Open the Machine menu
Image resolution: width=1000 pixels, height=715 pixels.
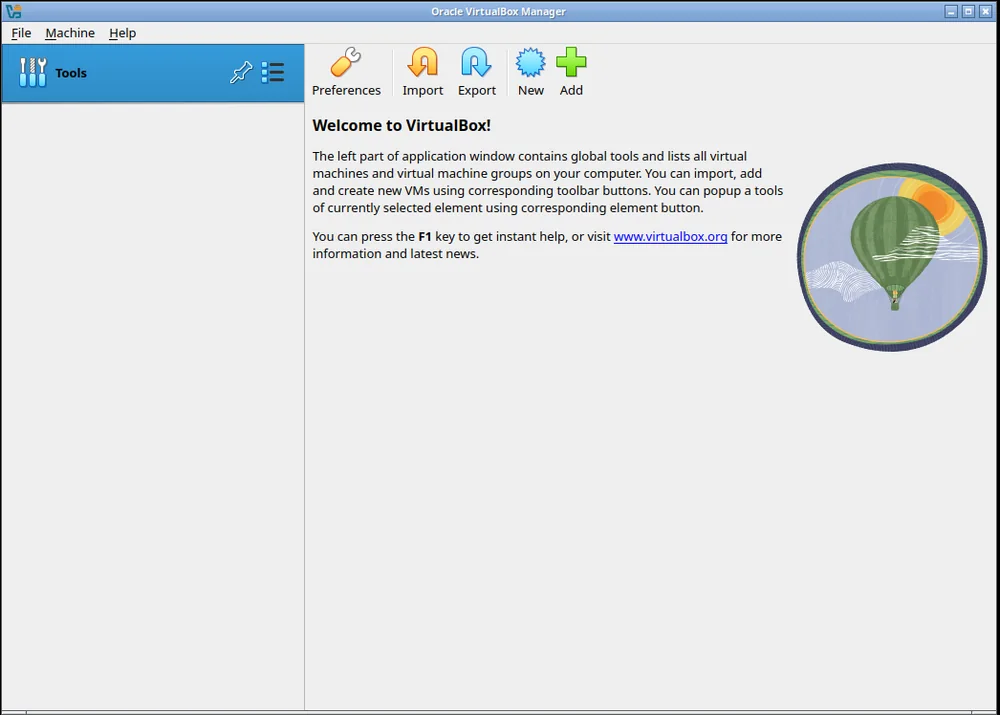coord(70,33)
